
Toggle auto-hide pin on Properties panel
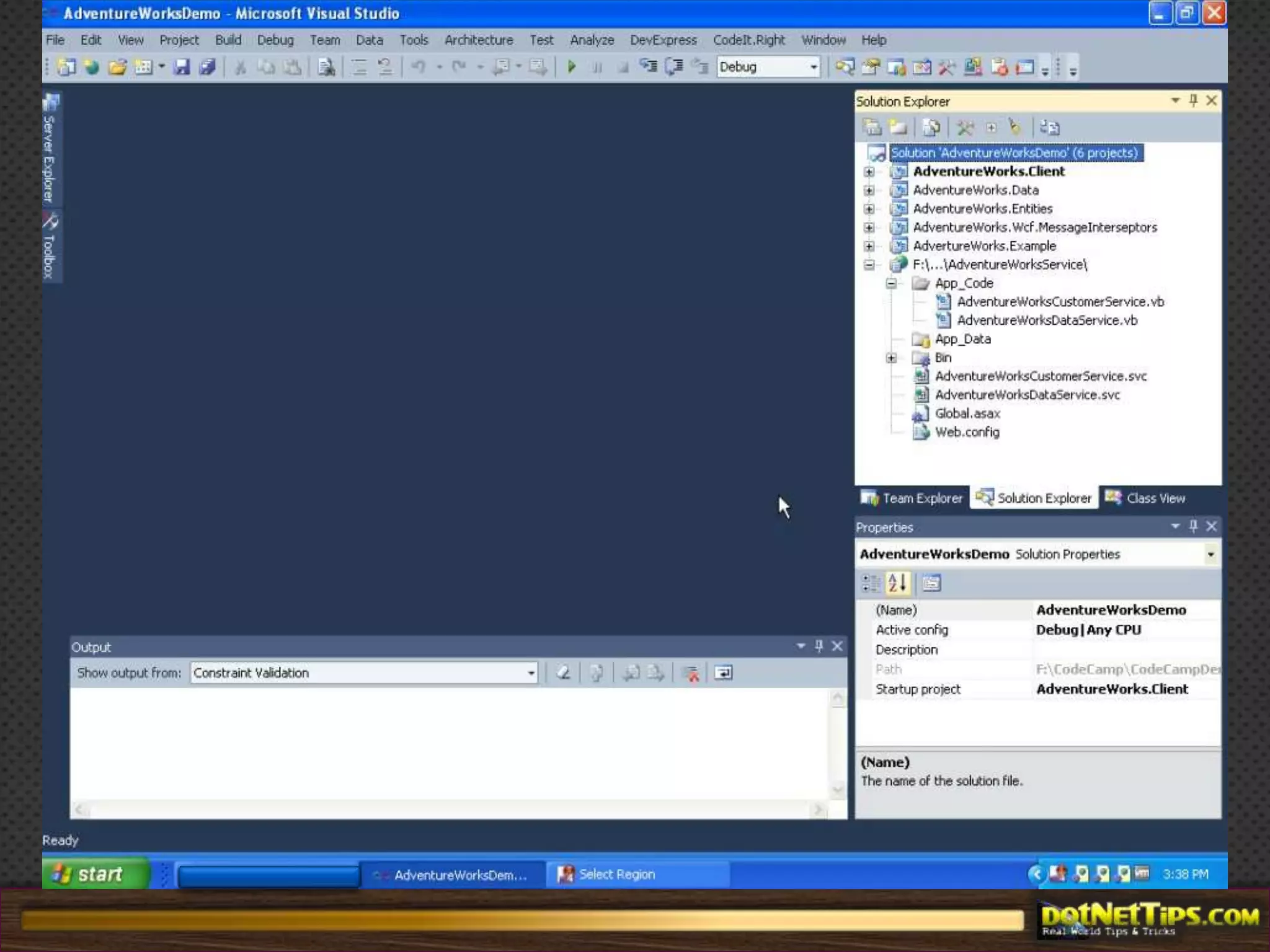1193,526
